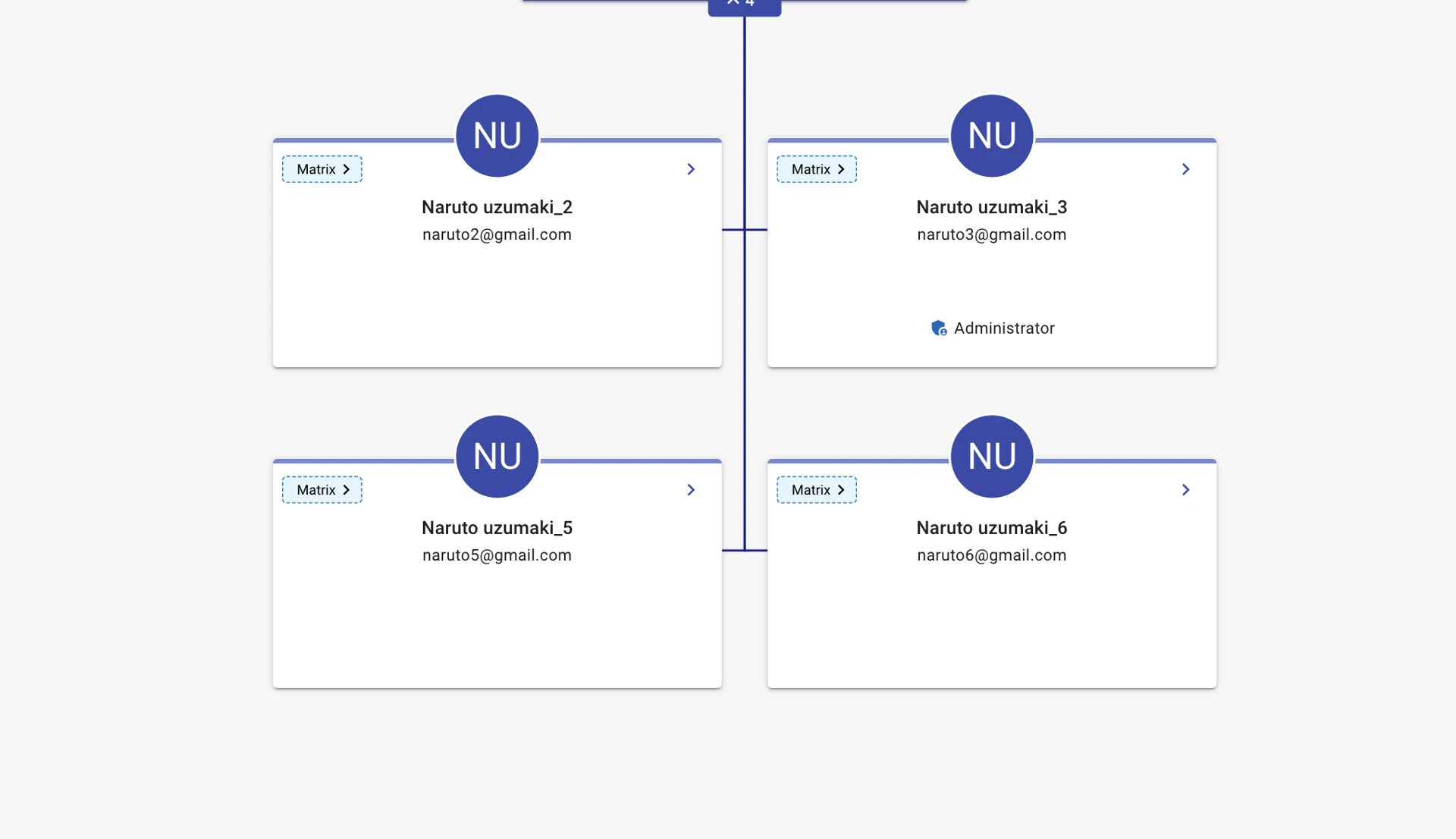1456x839 pixels.
Task: Open Matrix tag on Naruto uzumaki_2 card
Action: click(x=322, y=169)
